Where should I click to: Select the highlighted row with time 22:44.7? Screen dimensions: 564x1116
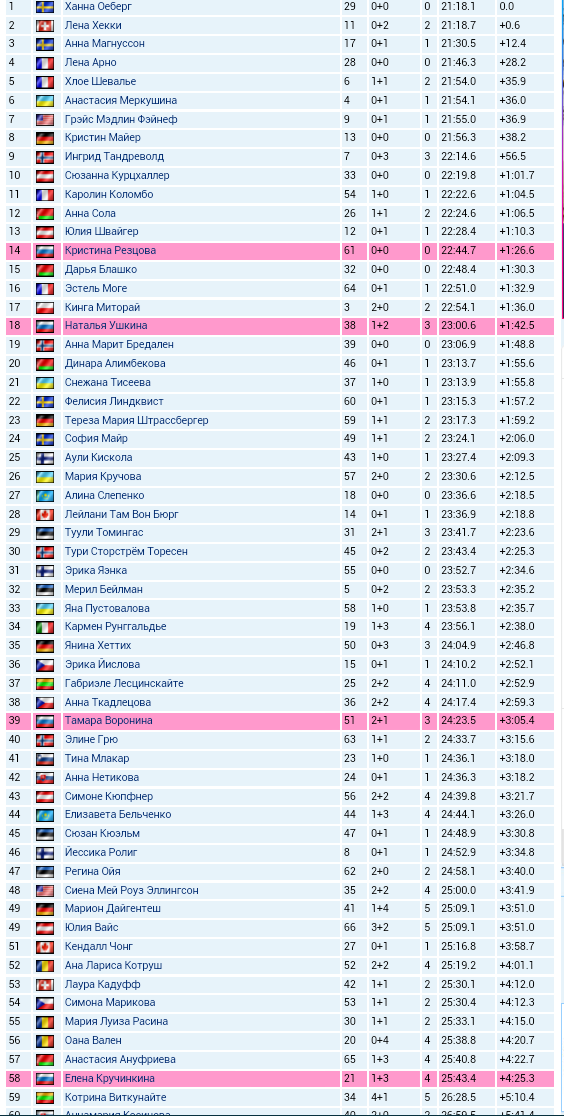(280, 251)
